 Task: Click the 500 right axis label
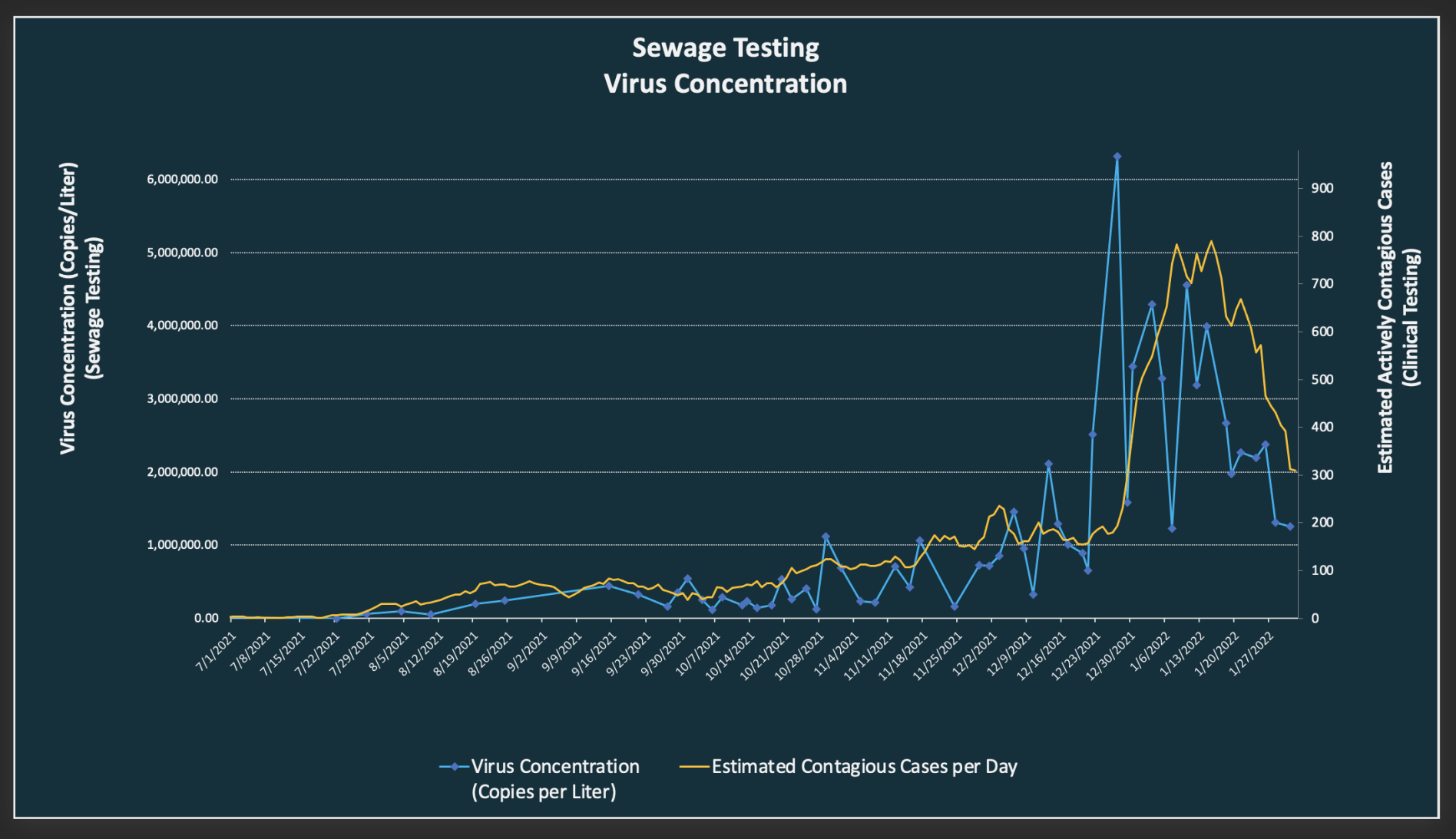coord(1322,380)
